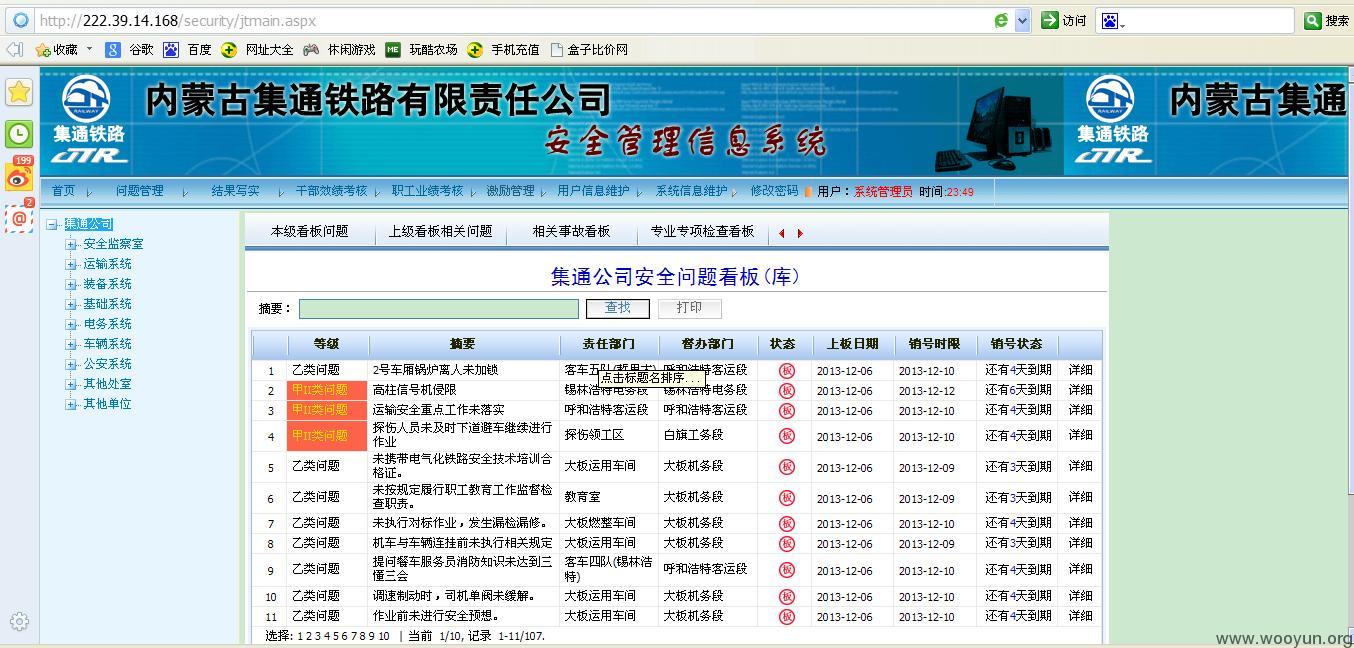Open the mail @ sidebar icon

coord(19,218)
